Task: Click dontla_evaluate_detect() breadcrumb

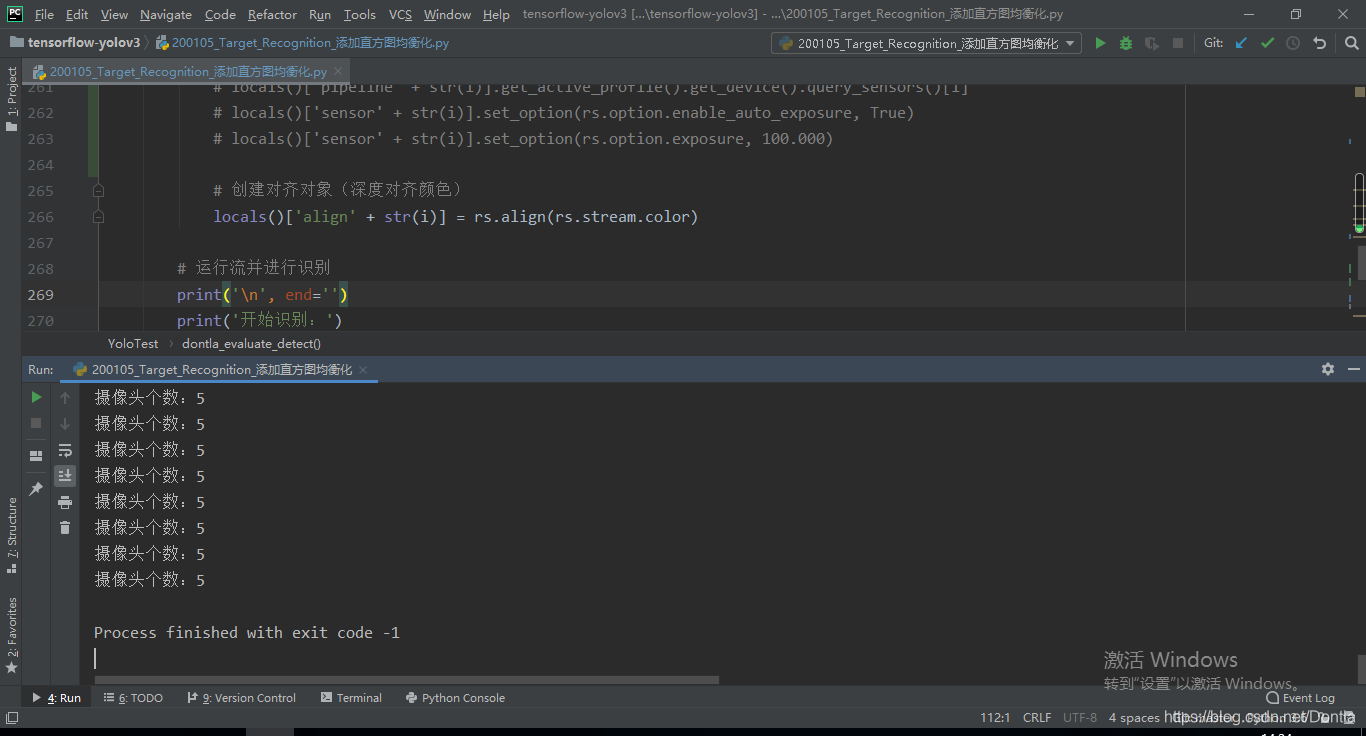Action: pos(251,343)
